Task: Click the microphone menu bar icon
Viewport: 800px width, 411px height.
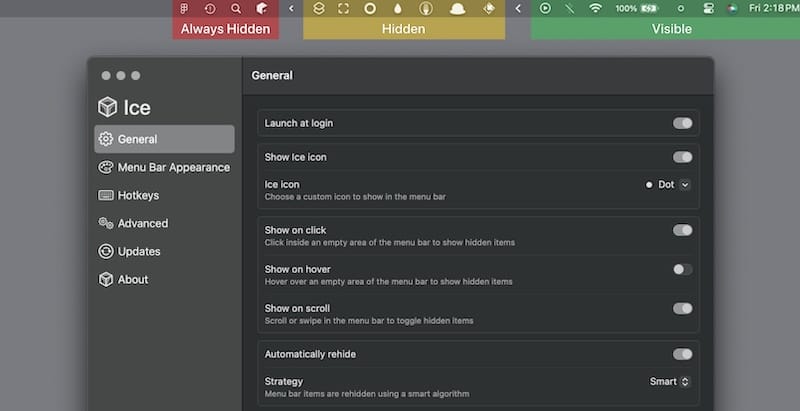Action: pos(426,8)
